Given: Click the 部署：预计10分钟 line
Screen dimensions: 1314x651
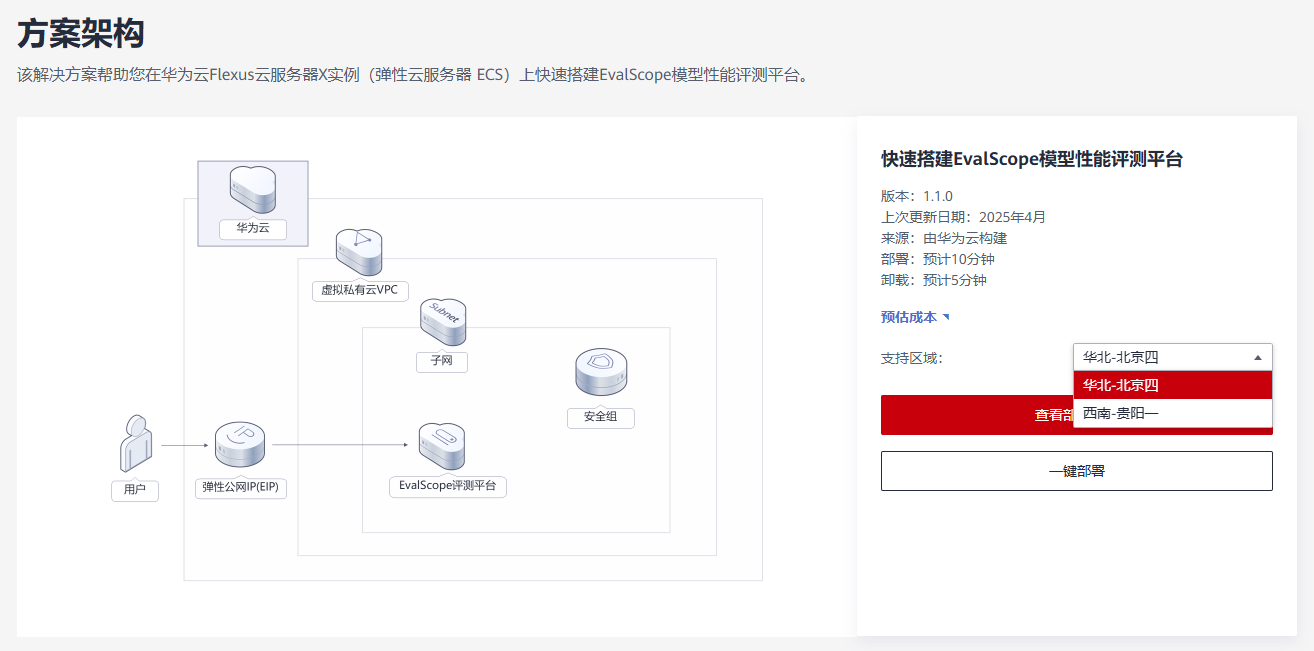Looking at the screenshot, I should (x=938, y=259).
